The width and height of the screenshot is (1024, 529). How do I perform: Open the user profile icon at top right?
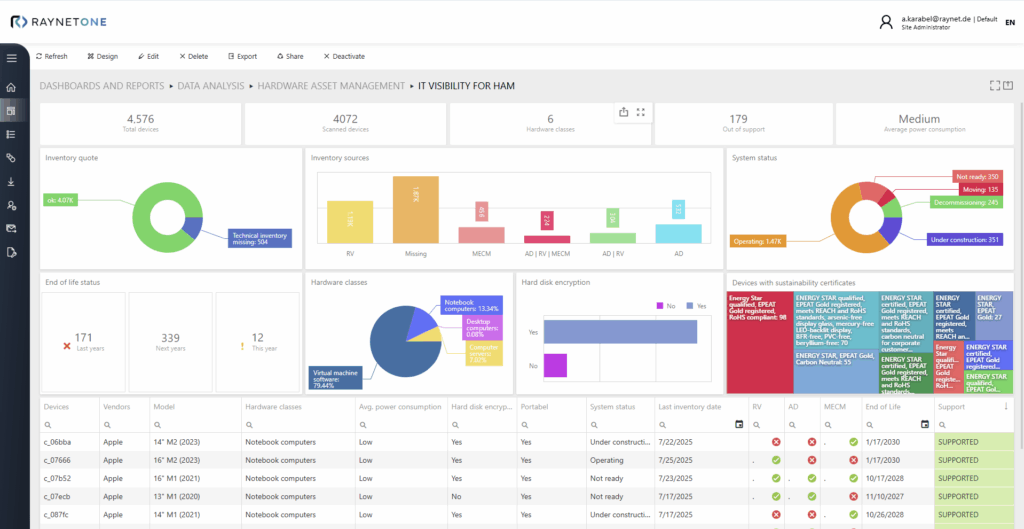(x=886, y=23)
